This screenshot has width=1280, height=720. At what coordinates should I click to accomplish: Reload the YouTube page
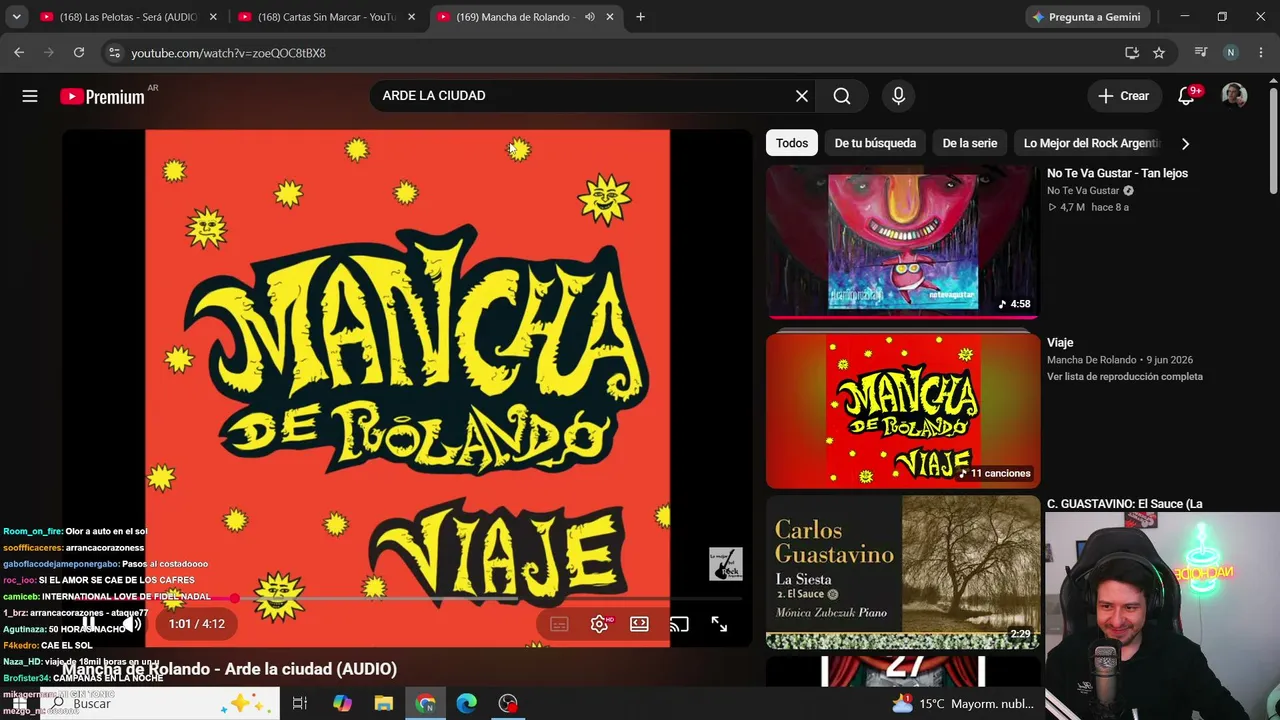(x=79, y=53)
